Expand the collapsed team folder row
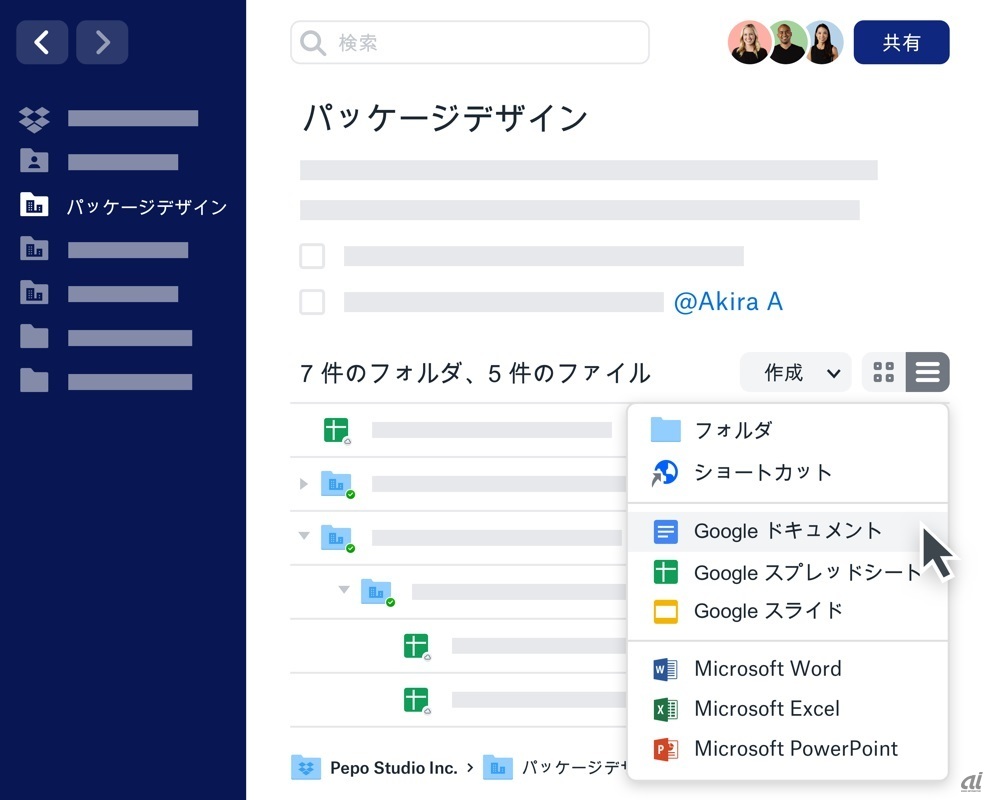The width and height of the screenshot is (990, 800). (304, 484)
